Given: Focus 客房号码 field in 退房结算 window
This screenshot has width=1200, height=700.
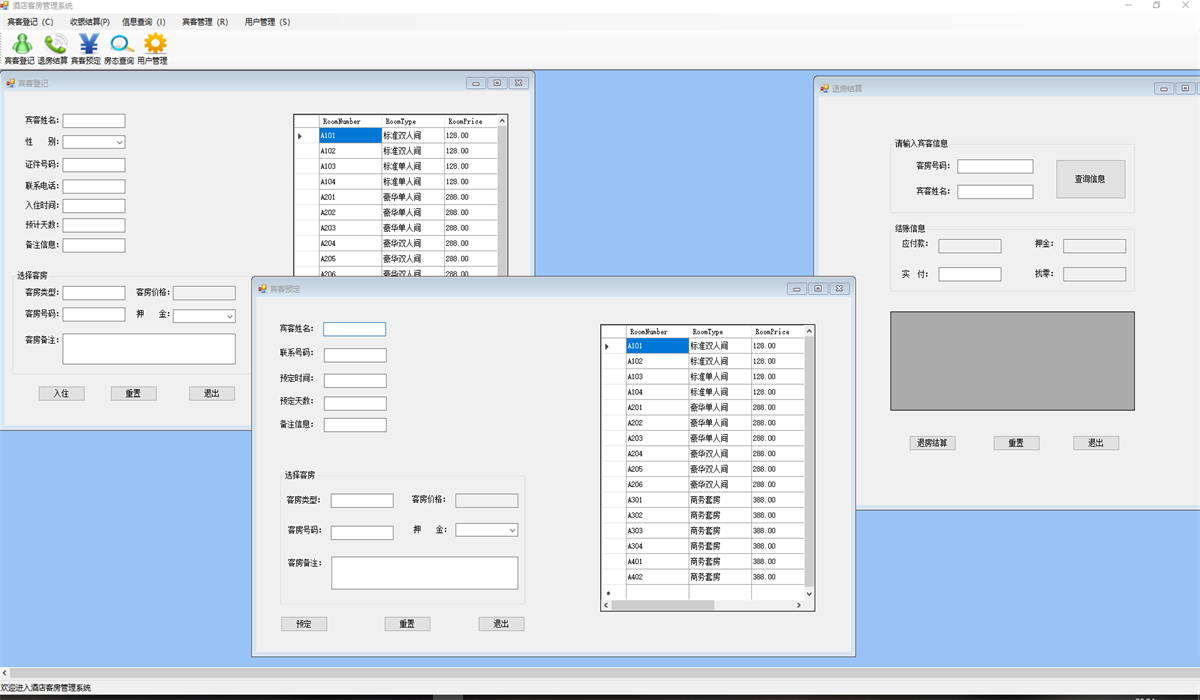Looking at the screenshot, I should (995, 166).
